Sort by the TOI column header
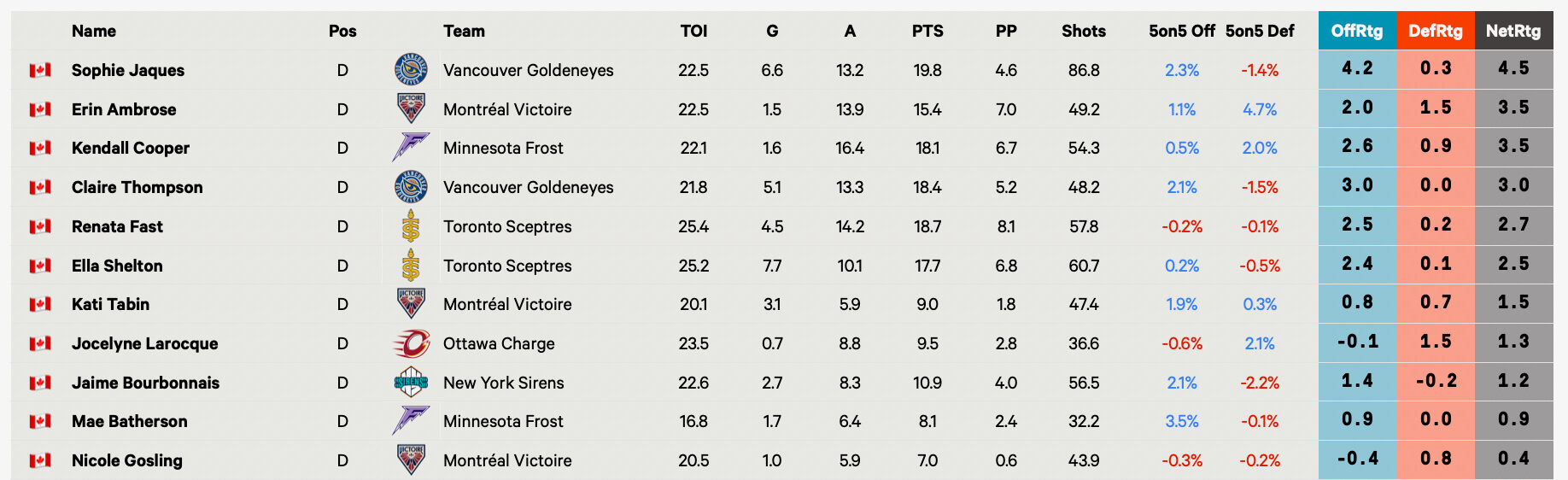1568x480 pixels. tap(693, 31)
